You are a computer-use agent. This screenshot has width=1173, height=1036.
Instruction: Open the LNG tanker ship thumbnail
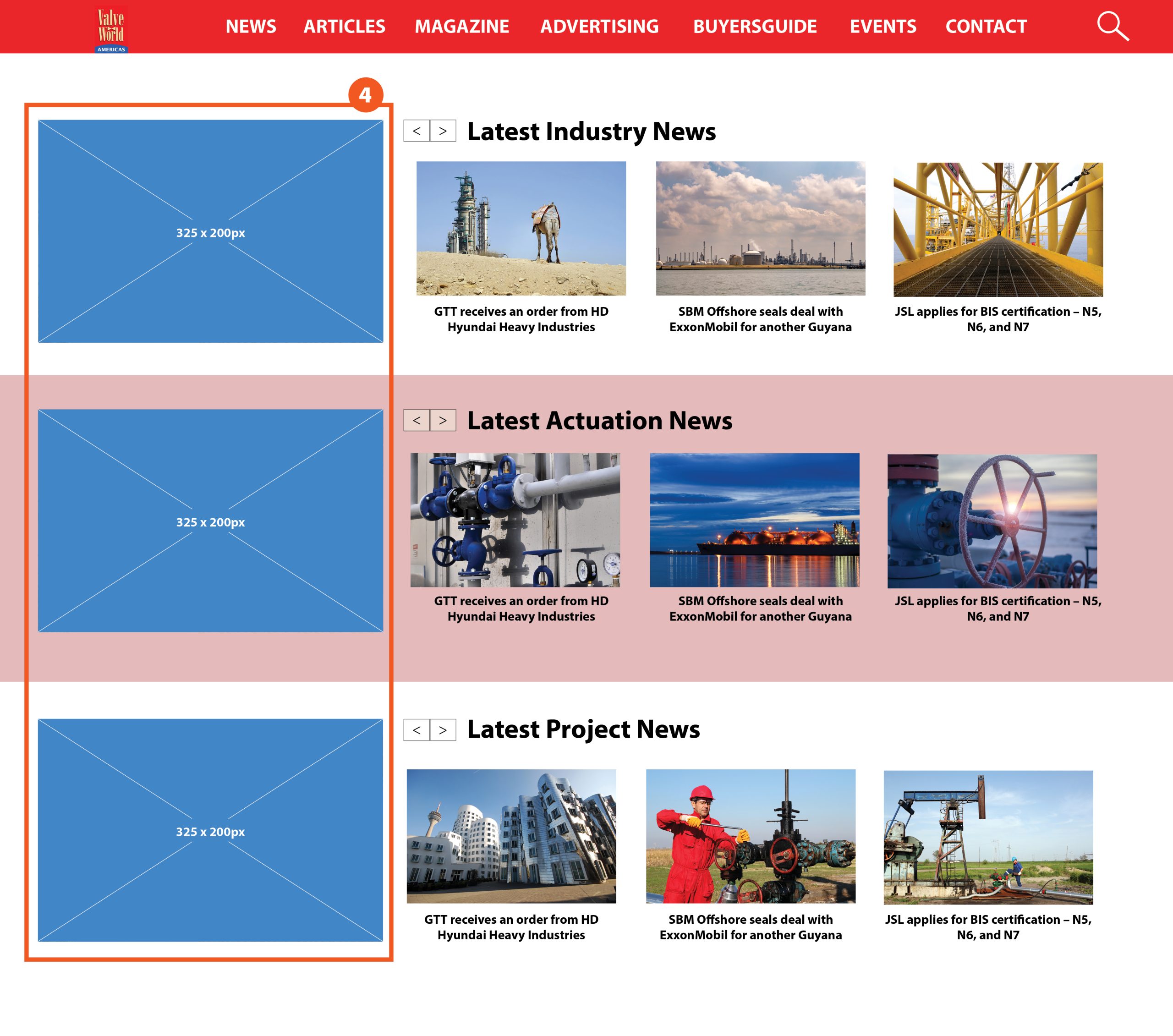(754, 520)
